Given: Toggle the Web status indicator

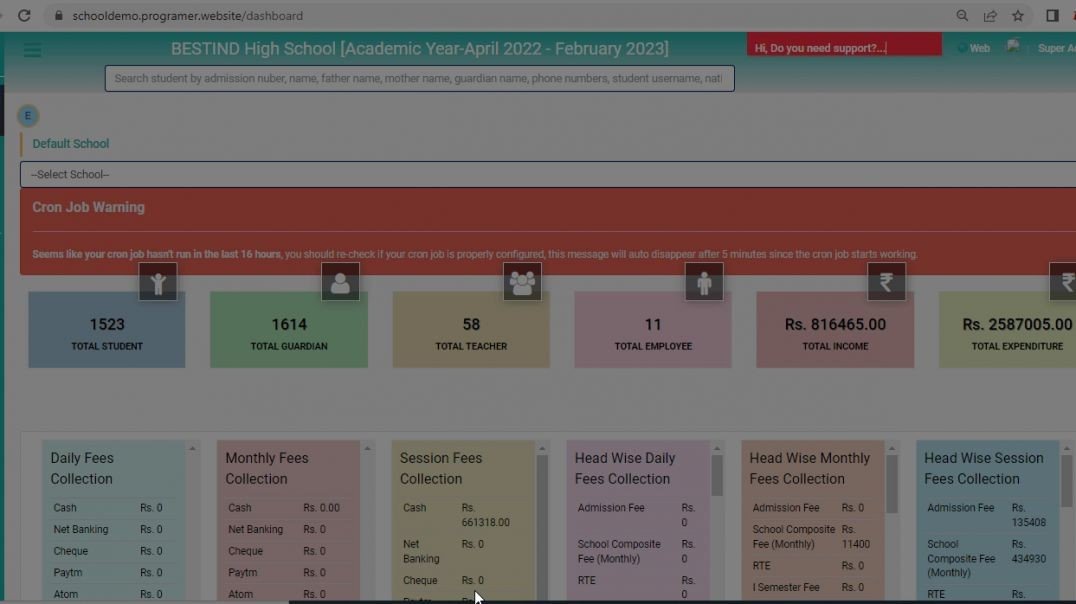Looking at the screenshot, I should (972, 47).
